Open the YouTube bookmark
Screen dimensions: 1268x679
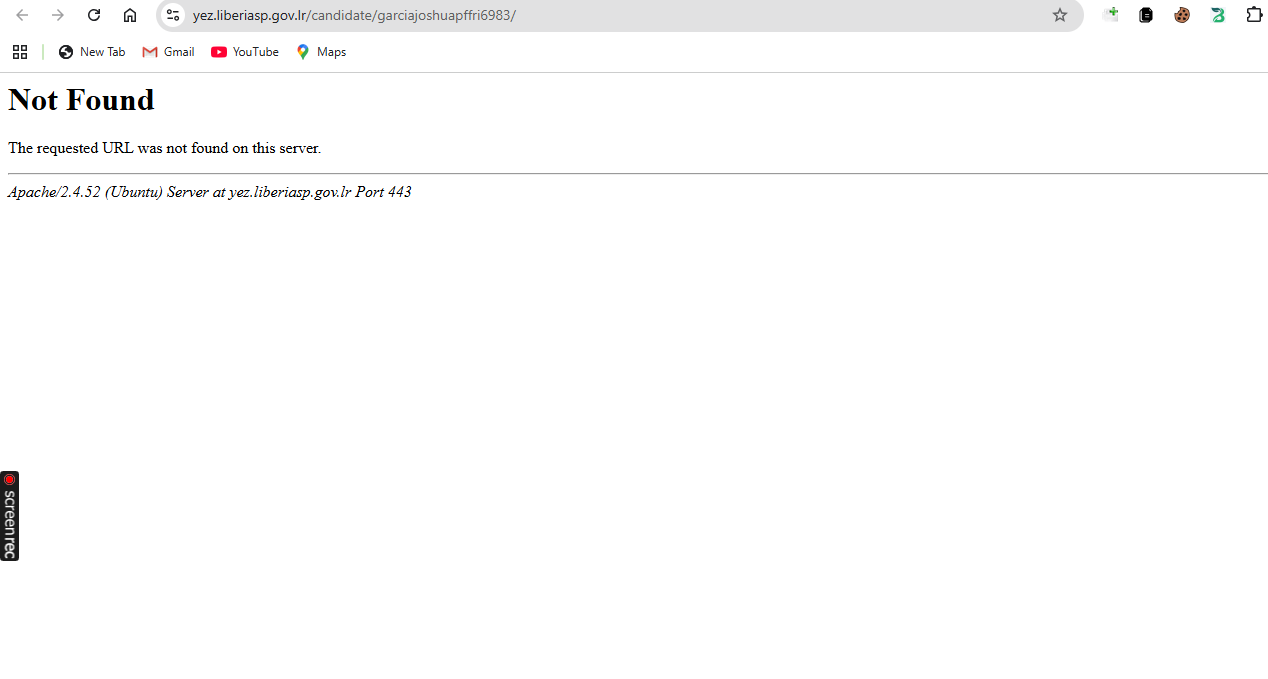245,52
